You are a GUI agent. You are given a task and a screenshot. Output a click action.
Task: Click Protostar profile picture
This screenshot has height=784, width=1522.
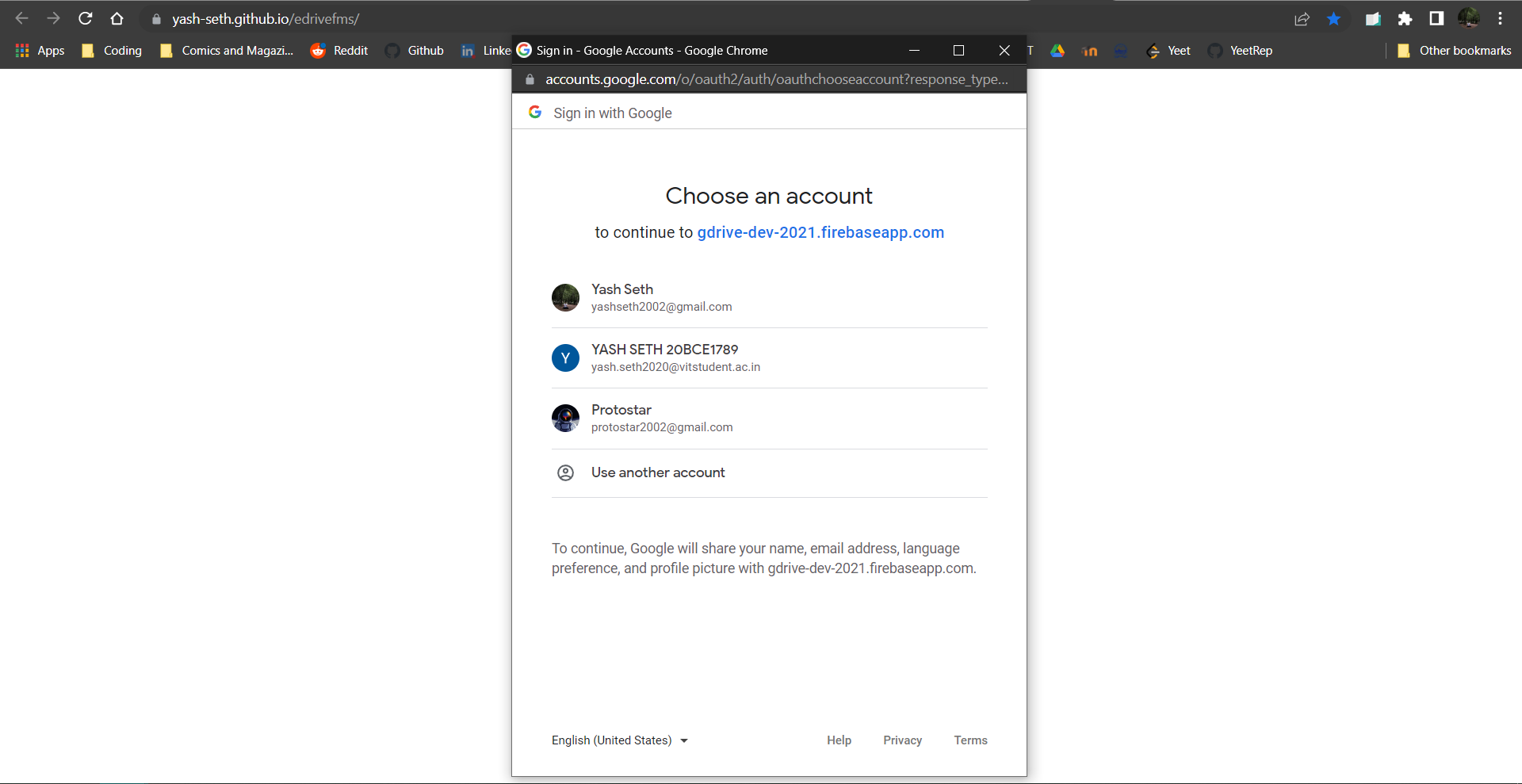[565, 418]
